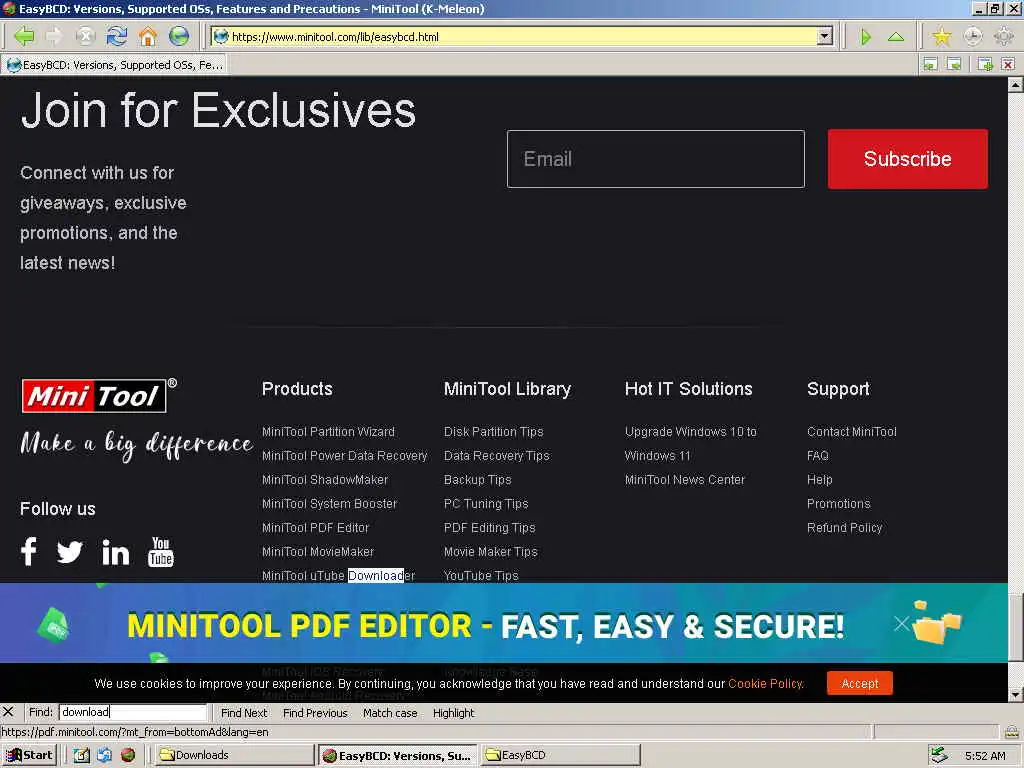Open the URL bar dropdown arrow
The height and width of the screenshot is (768, 1024).
(825, 37)
